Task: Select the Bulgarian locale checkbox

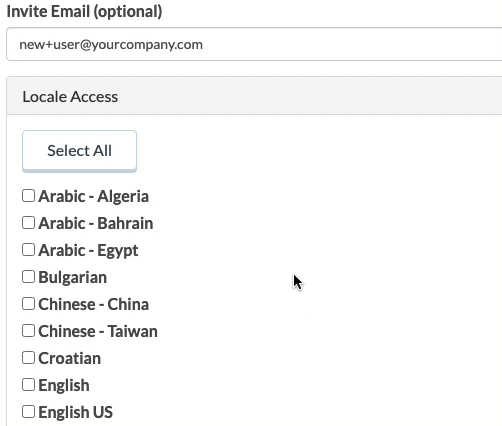Action: click(x=28, y=277)
